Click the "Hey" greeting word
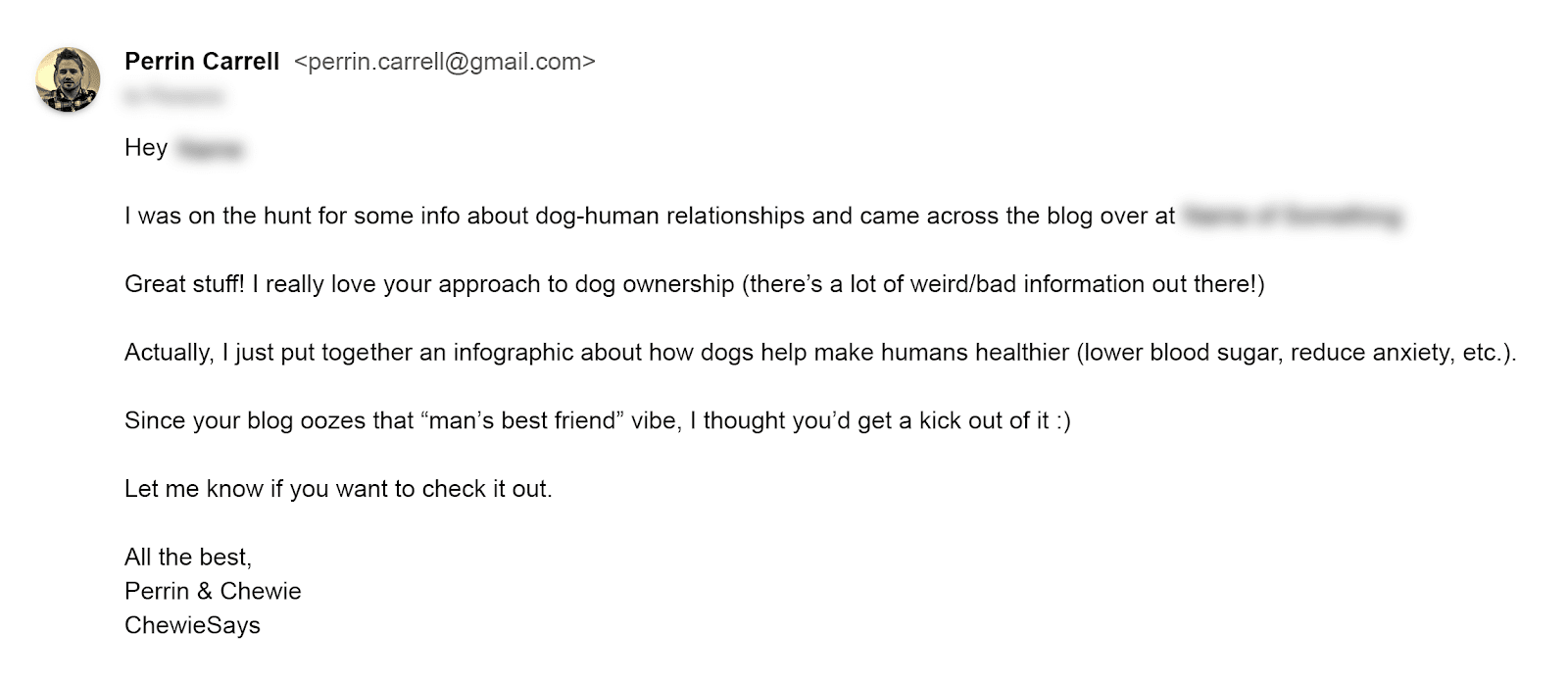The height and width of the screenshot is (682, 1568). point(146,148)
